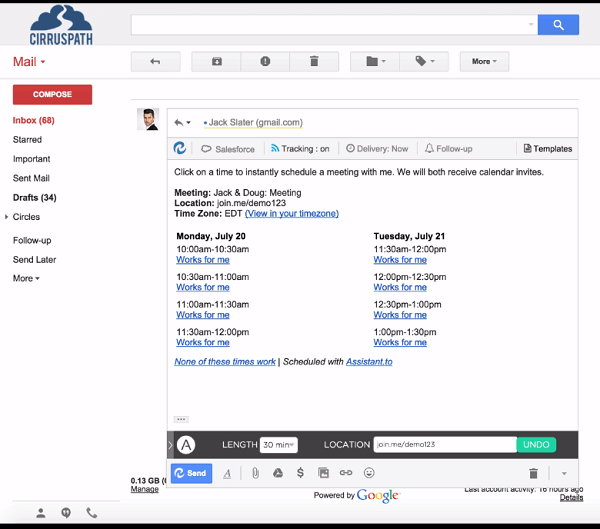Image resolution: width=600 pixels, height=529 pixels.
Task: Open the meeting length dropdown
Action: point(279,445)
